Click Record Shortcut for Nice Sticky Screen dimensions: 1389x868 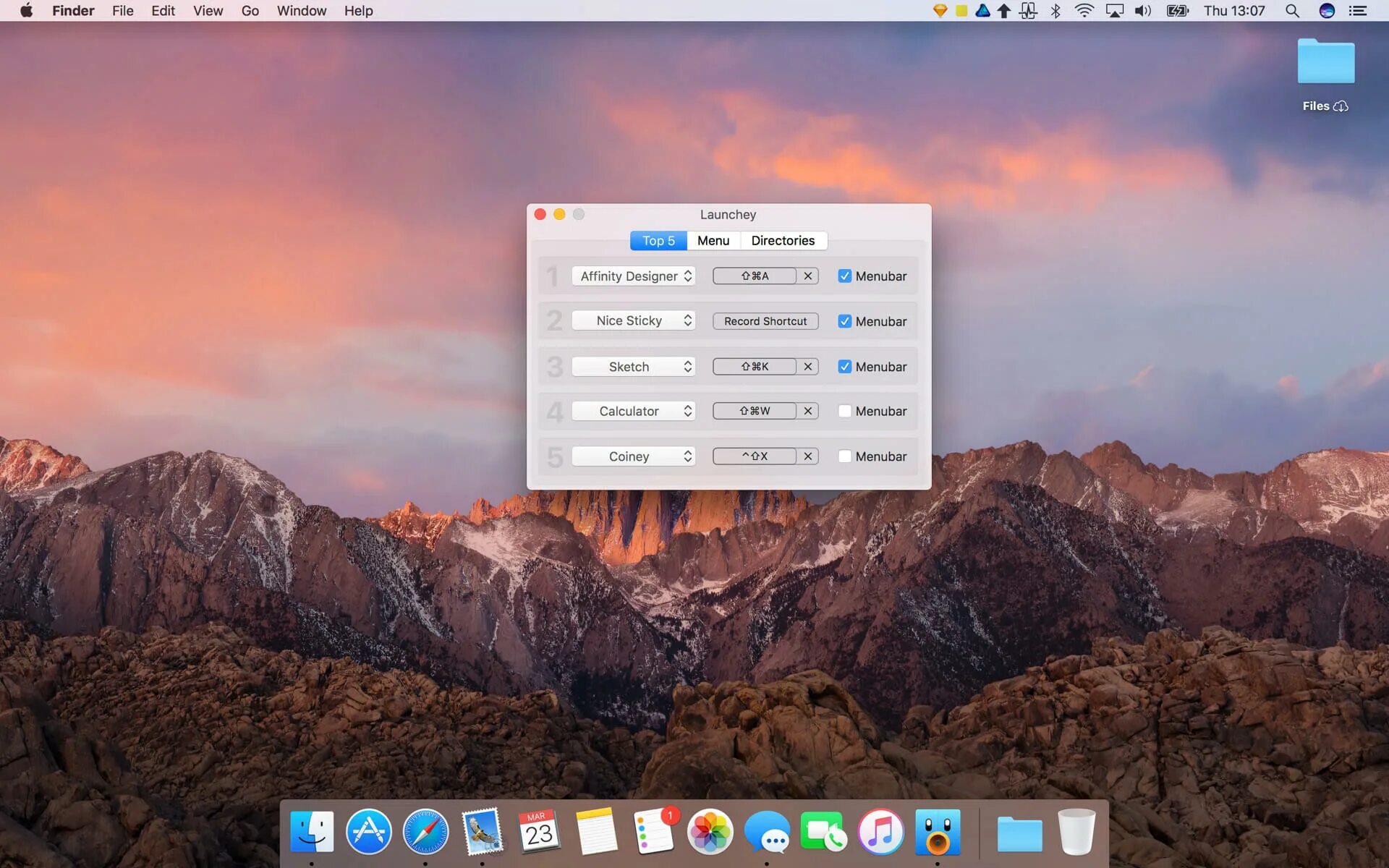tap(765, 320)
